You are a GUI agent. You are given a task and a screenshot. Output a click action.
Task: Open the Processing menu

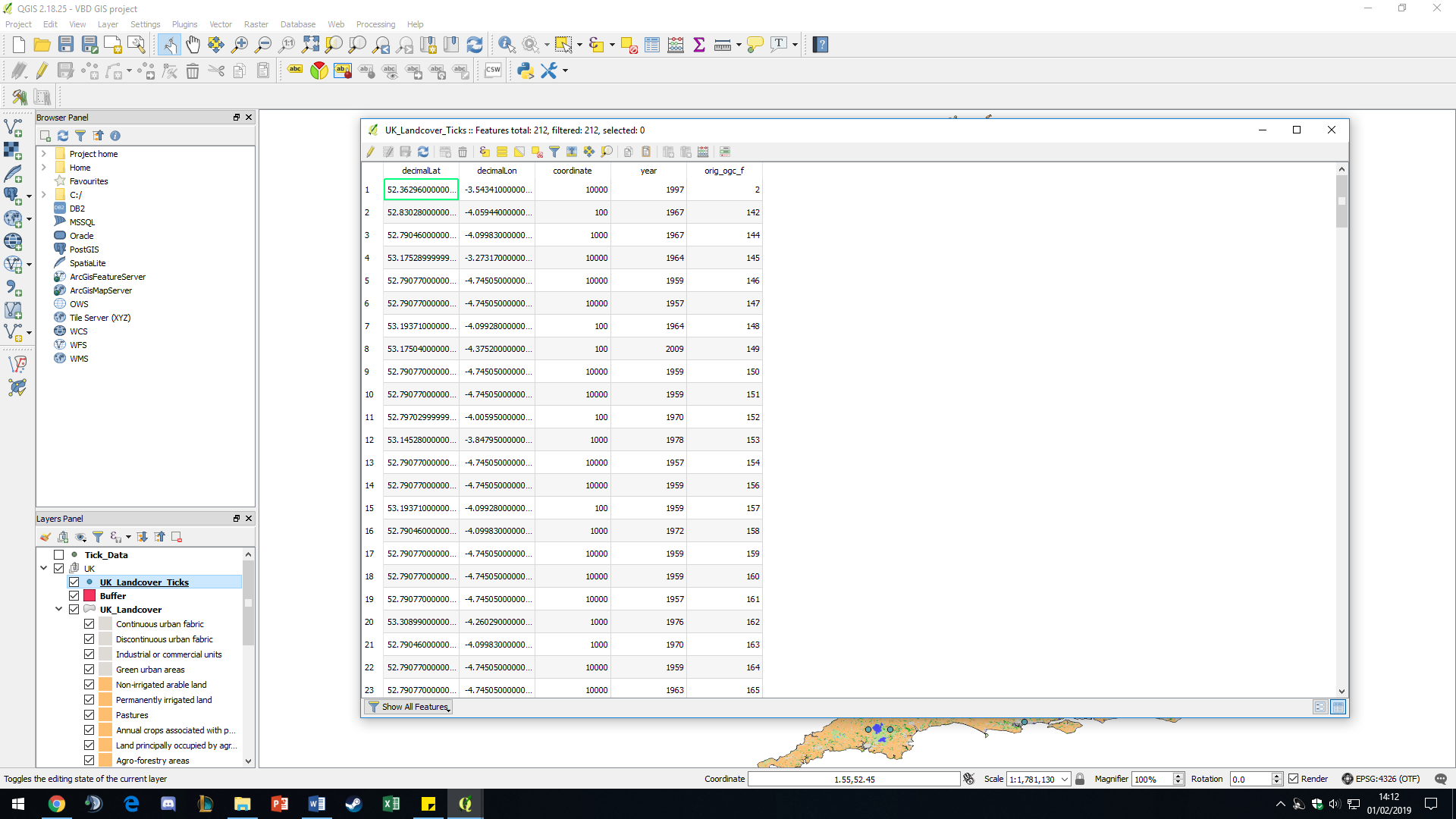coord(375,24)
